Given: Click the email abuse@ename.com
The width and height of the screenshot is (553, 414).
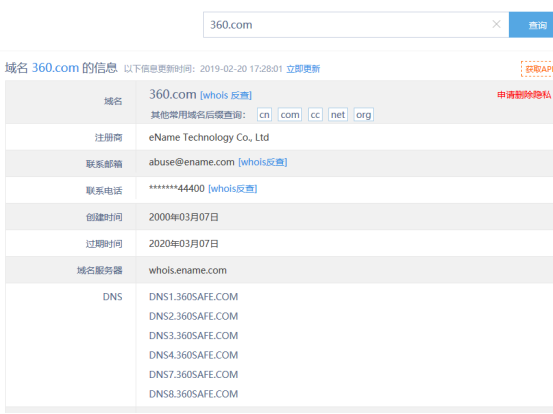Looking at the screenshot, I should pos(192,162).
